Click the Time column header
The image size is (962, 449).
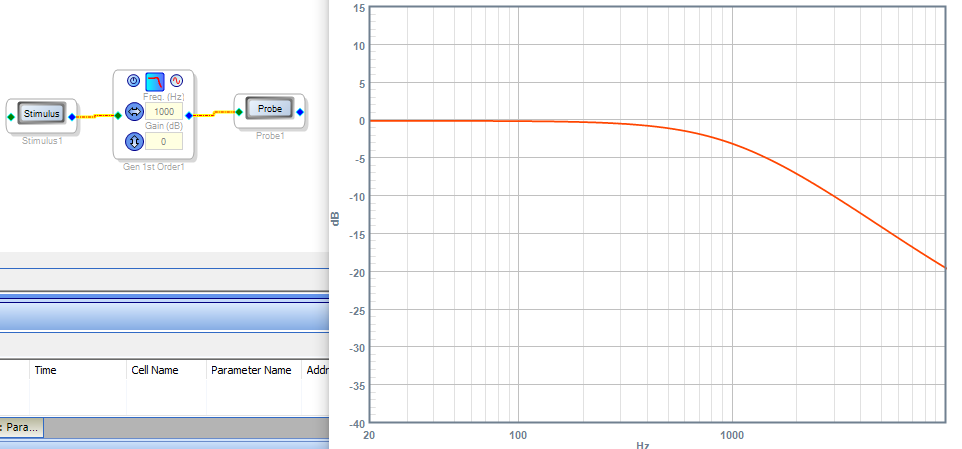click(x=45, y=370)
